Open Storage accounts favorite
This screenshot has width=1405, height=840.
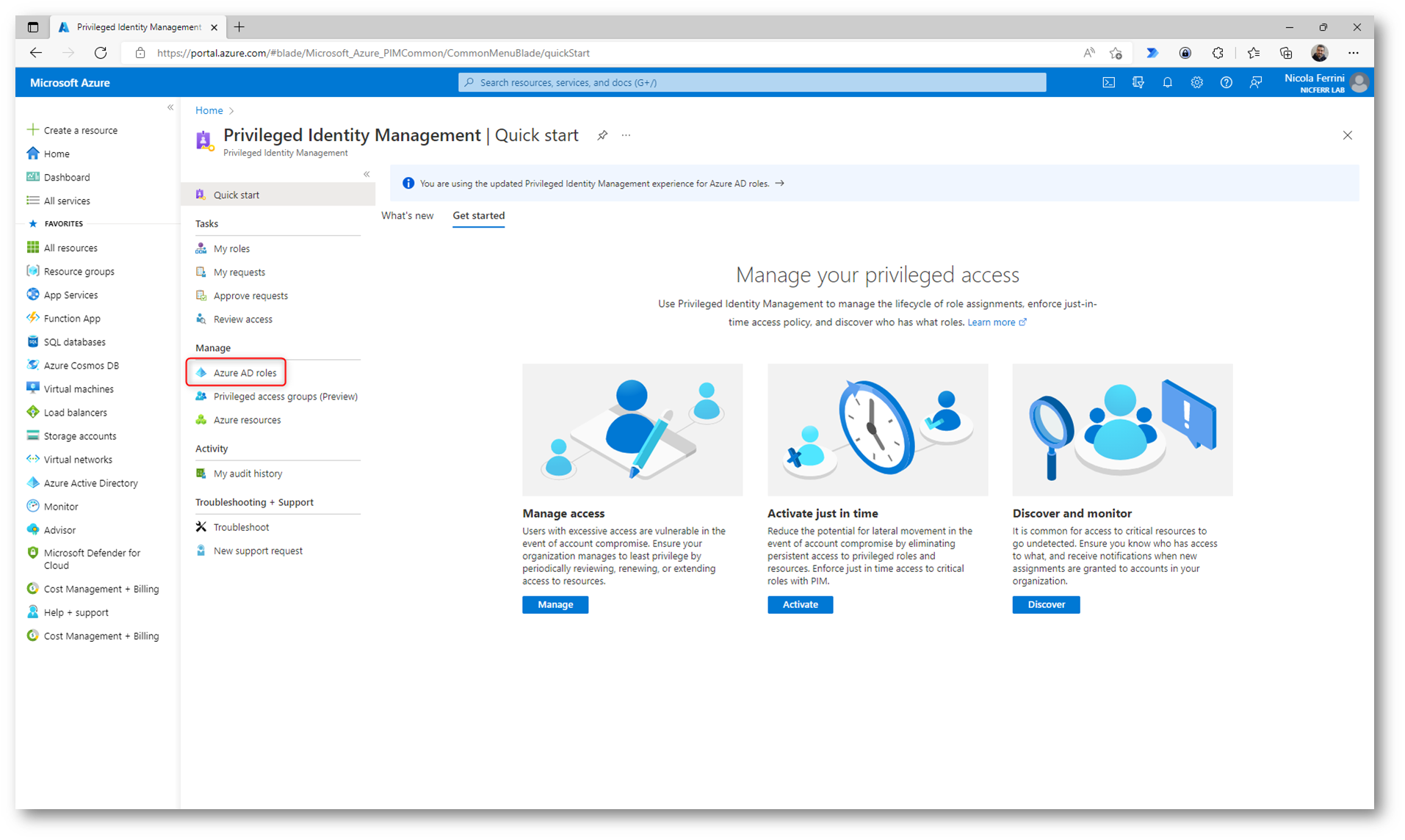point(79,435)
